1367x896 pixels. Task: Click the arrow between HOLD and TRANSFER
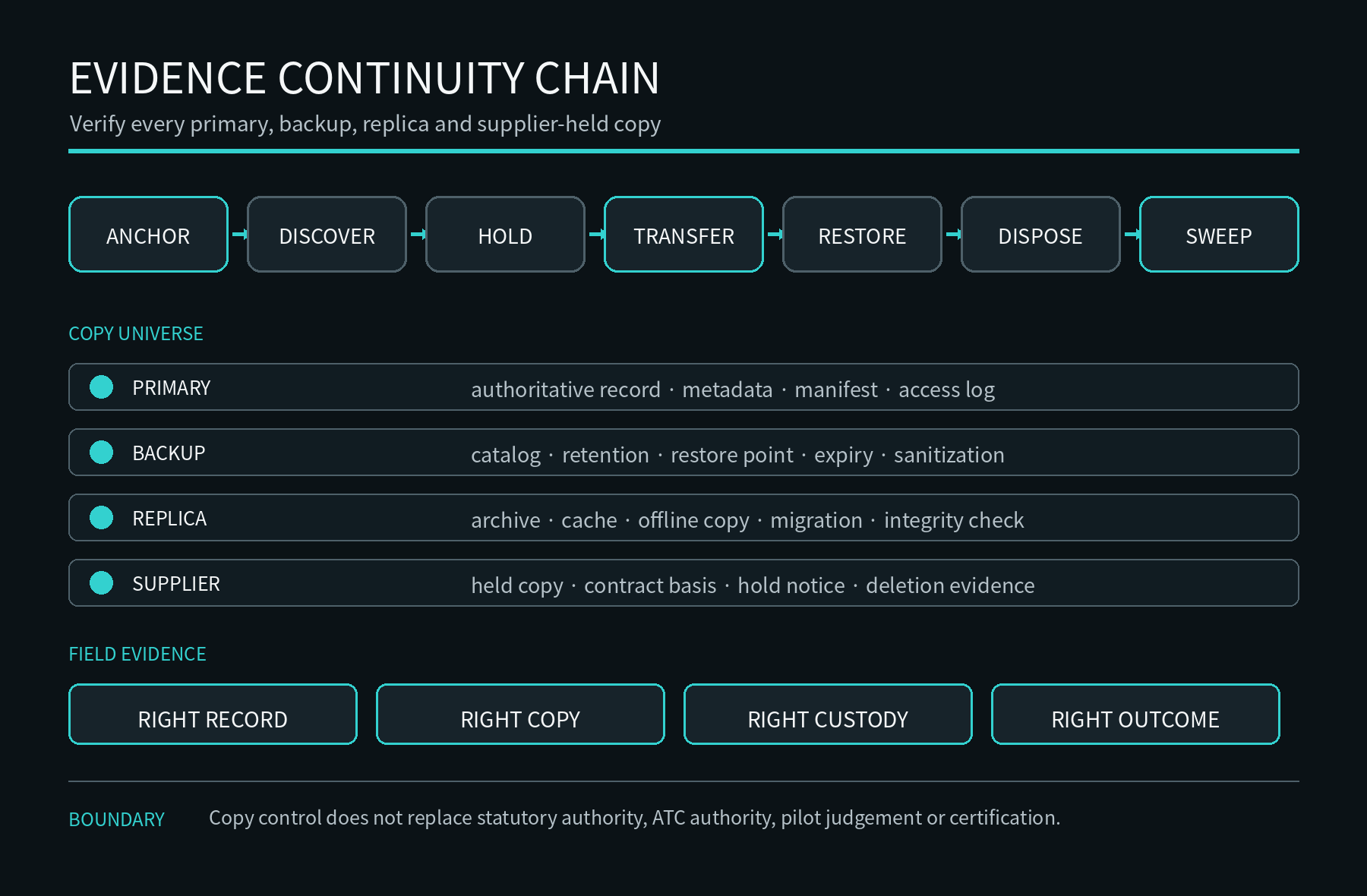(x=595, y=235)
